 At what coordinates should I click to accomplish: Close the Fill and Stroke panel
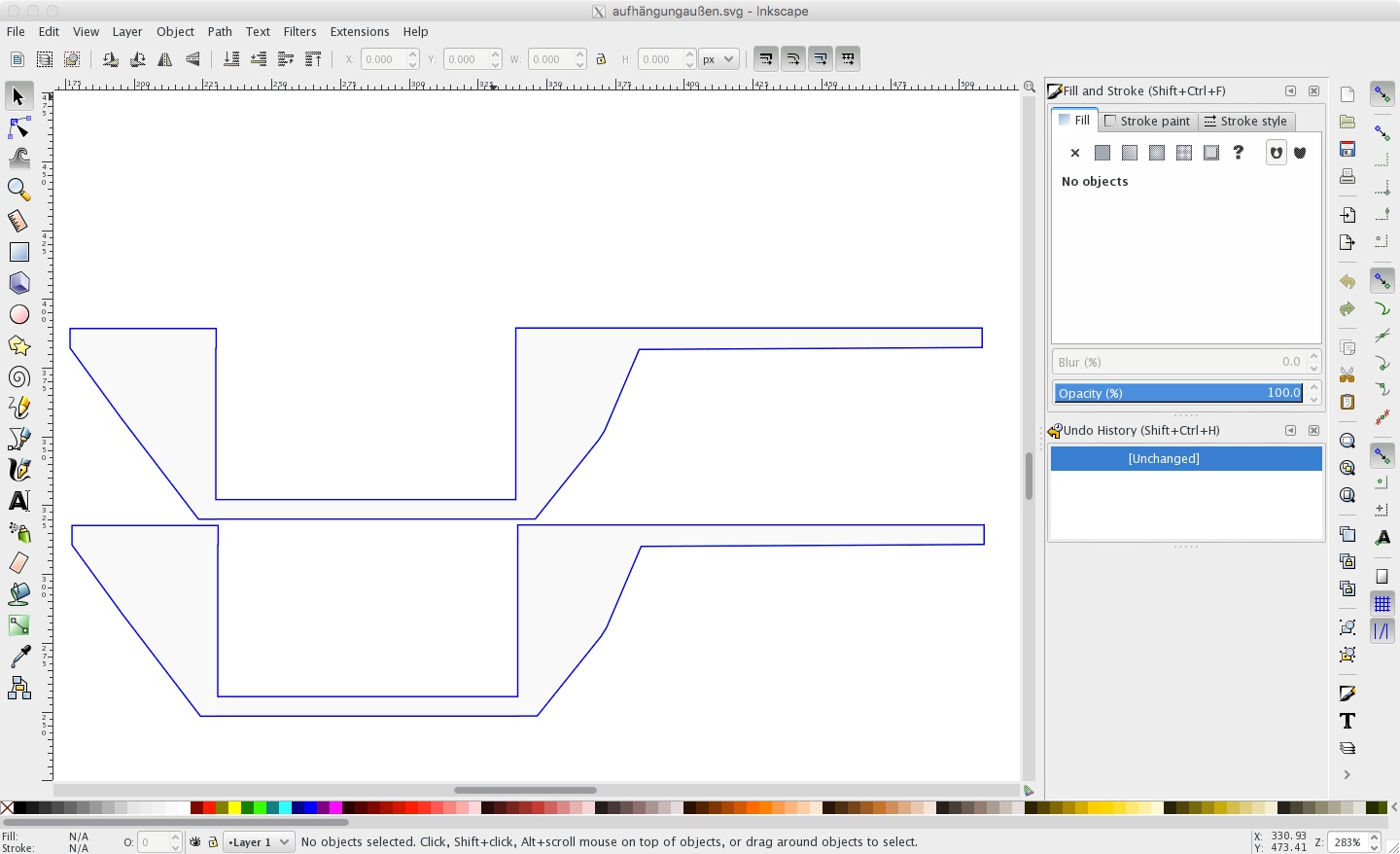[1313, 91]
